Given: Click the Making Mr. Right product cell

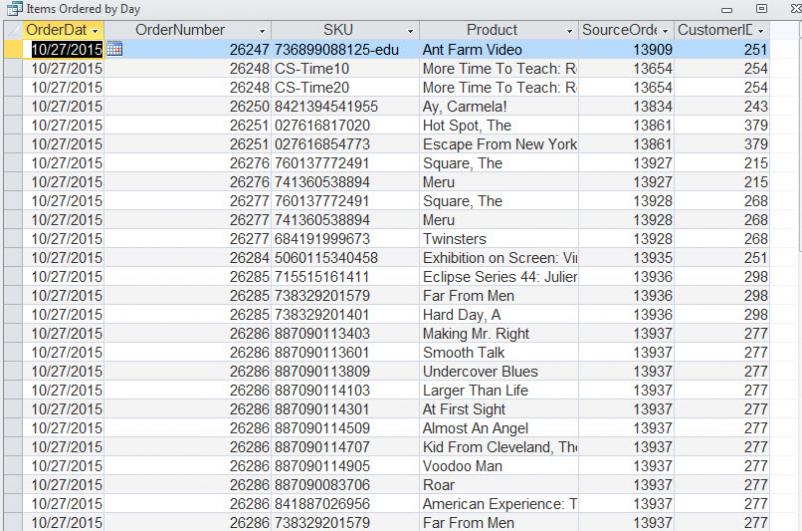Looking at the screenshot, I should click(499, 334).
